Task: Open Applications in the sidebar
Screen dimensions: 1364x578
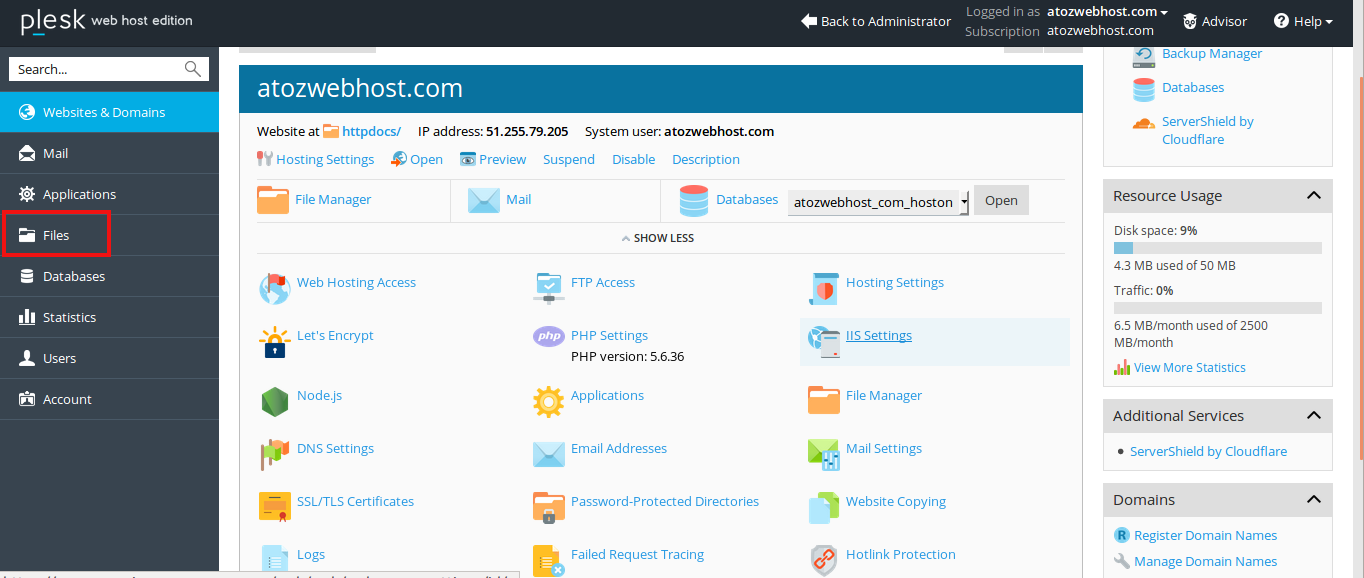Action: (110, 194)
